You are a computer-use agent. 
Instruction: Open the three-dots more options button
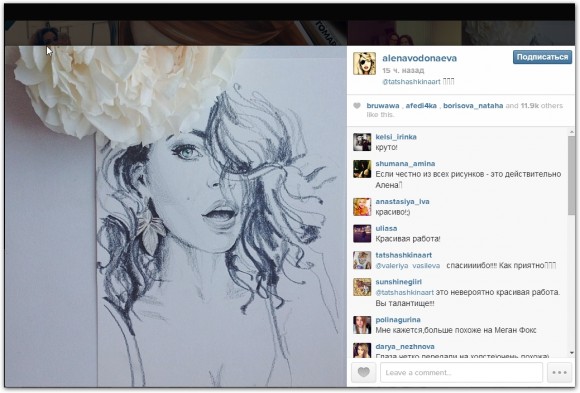coord(559,372)
